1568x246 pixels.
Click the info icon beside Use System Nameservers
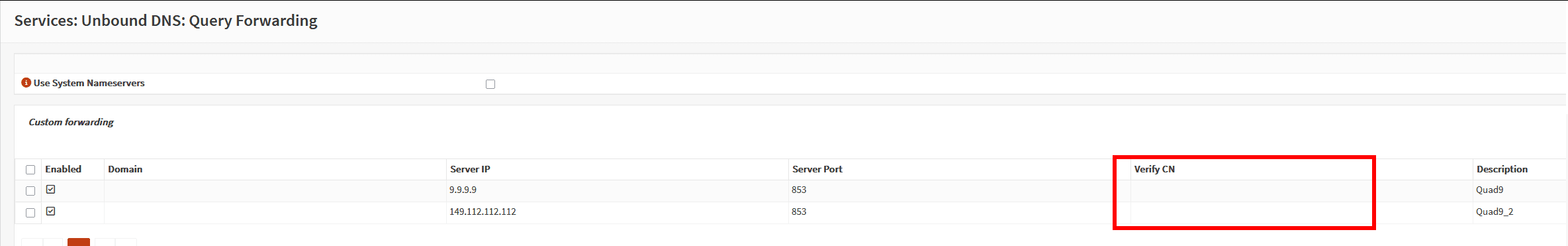tap(26, 82)
